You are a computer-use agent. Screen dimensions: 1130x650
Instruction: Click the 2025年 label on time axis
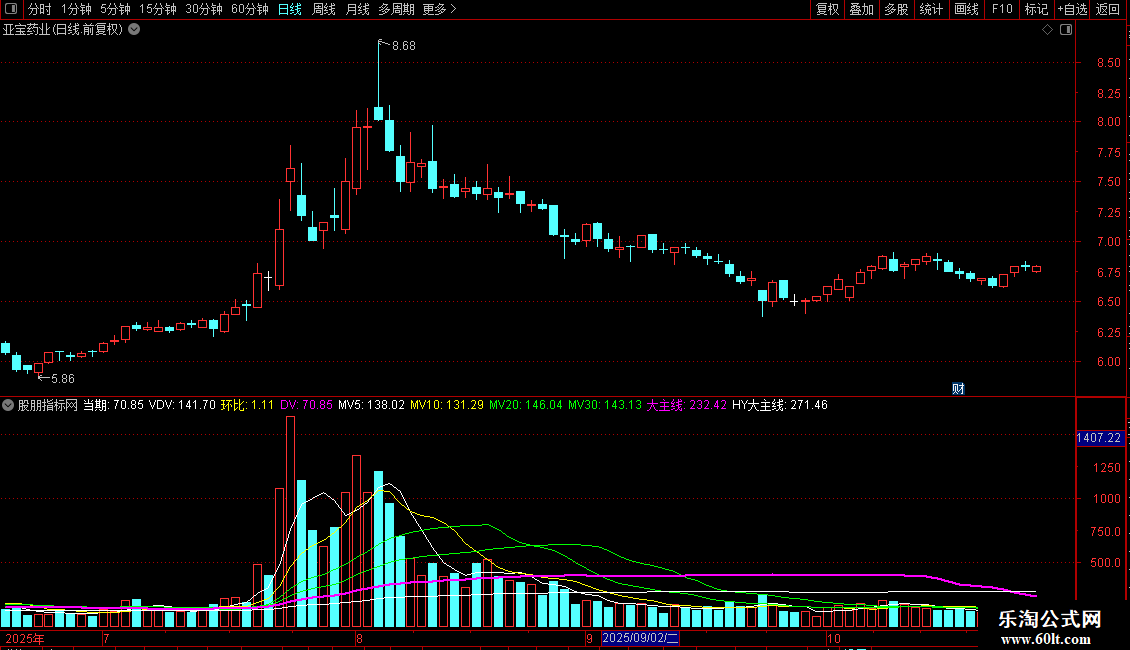click(25, 639)
